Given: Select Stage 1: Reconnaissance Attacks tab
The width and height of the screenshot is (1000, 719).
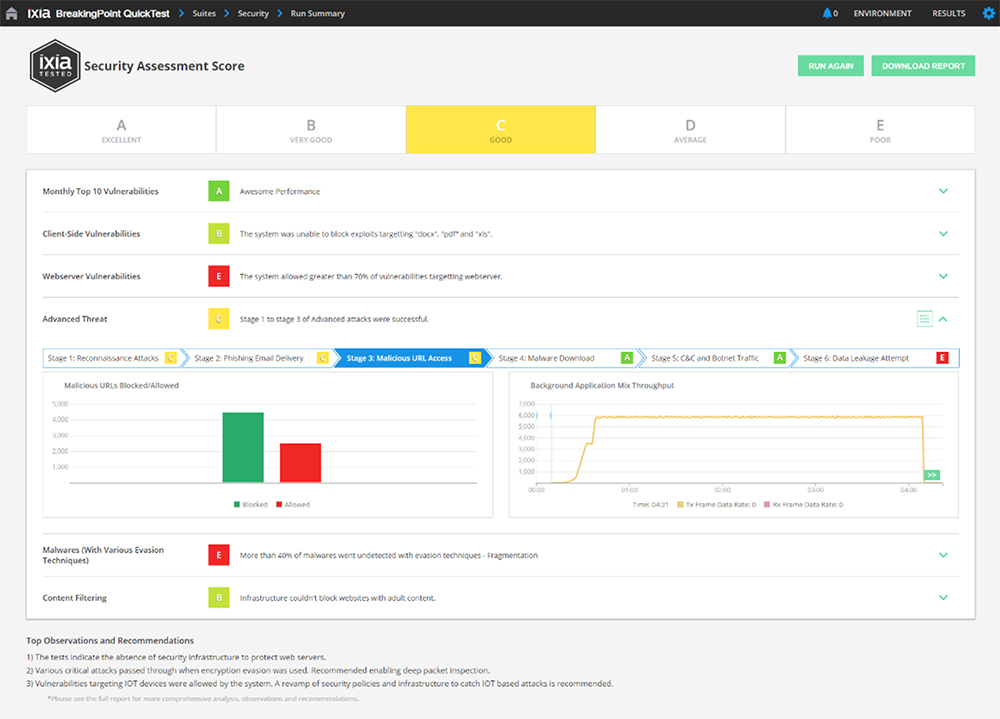Looking at the screenshot, I should click(111, 358).
